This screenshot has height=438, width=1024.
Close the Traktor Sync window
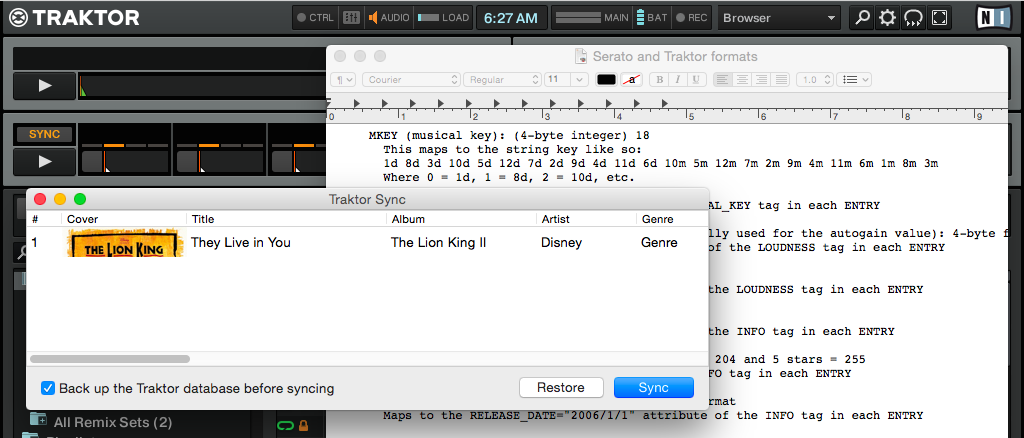[40, 199]
